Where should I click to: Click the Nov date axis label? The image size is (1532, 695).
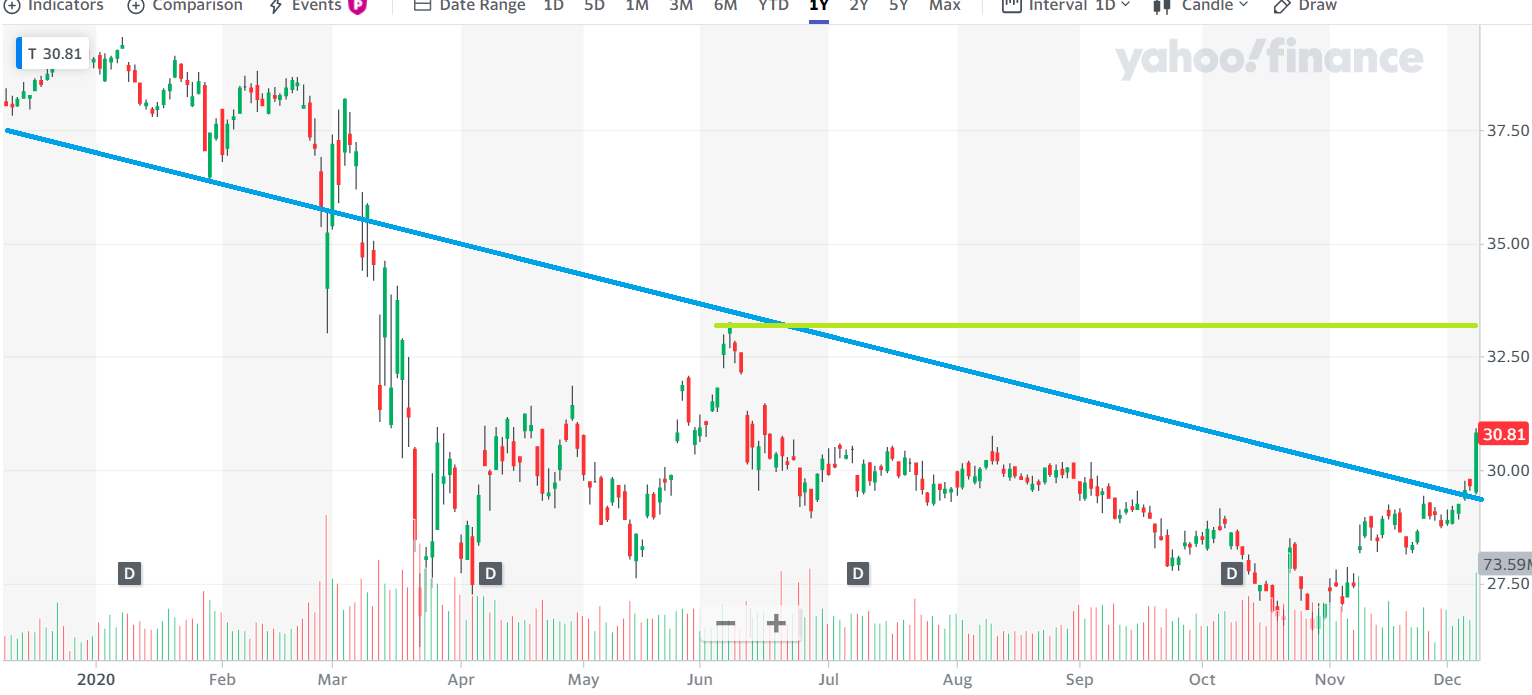click(x=1329, y=679)
